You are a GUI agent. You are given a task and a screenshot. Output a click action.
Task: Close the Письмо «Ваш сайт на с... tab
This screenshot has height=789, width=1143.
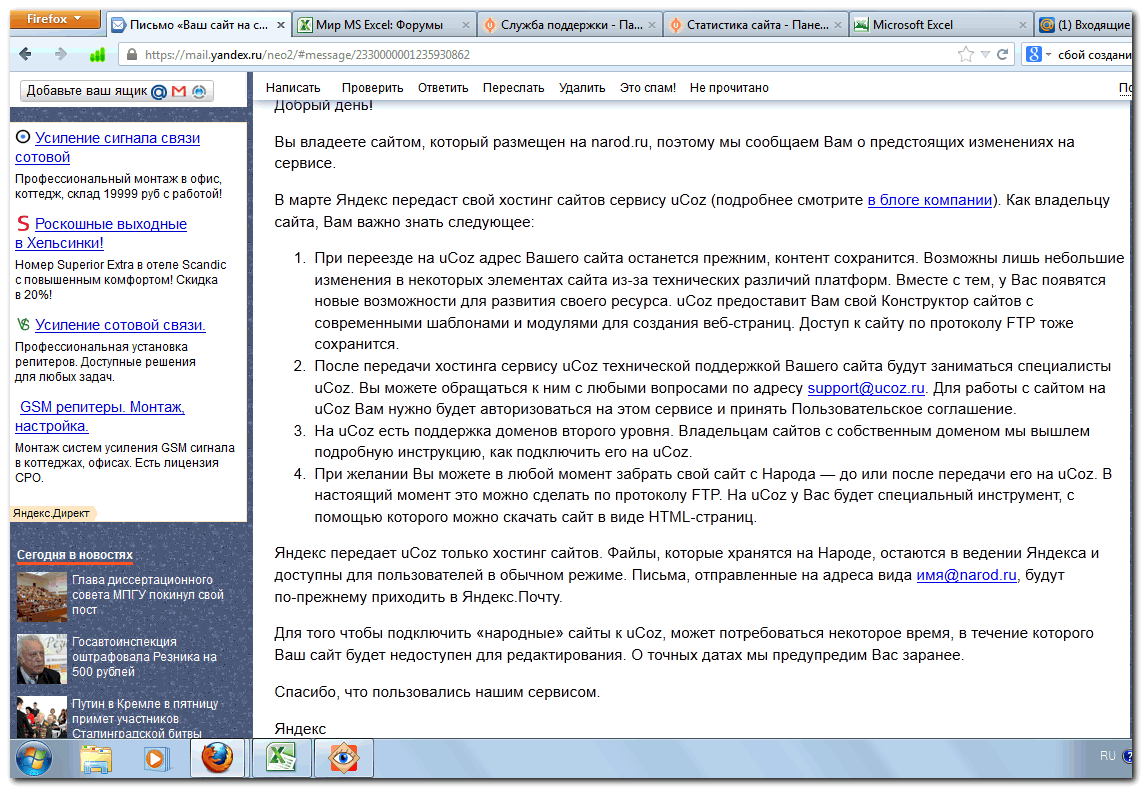click(x=281, y=25)
